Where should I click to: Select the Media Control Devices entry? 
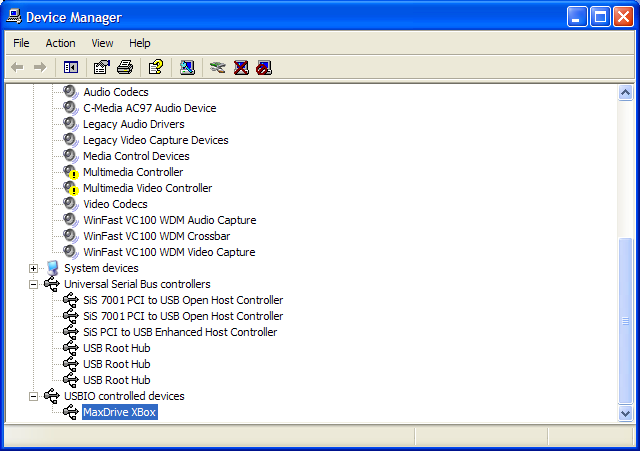tap(136, 156)
